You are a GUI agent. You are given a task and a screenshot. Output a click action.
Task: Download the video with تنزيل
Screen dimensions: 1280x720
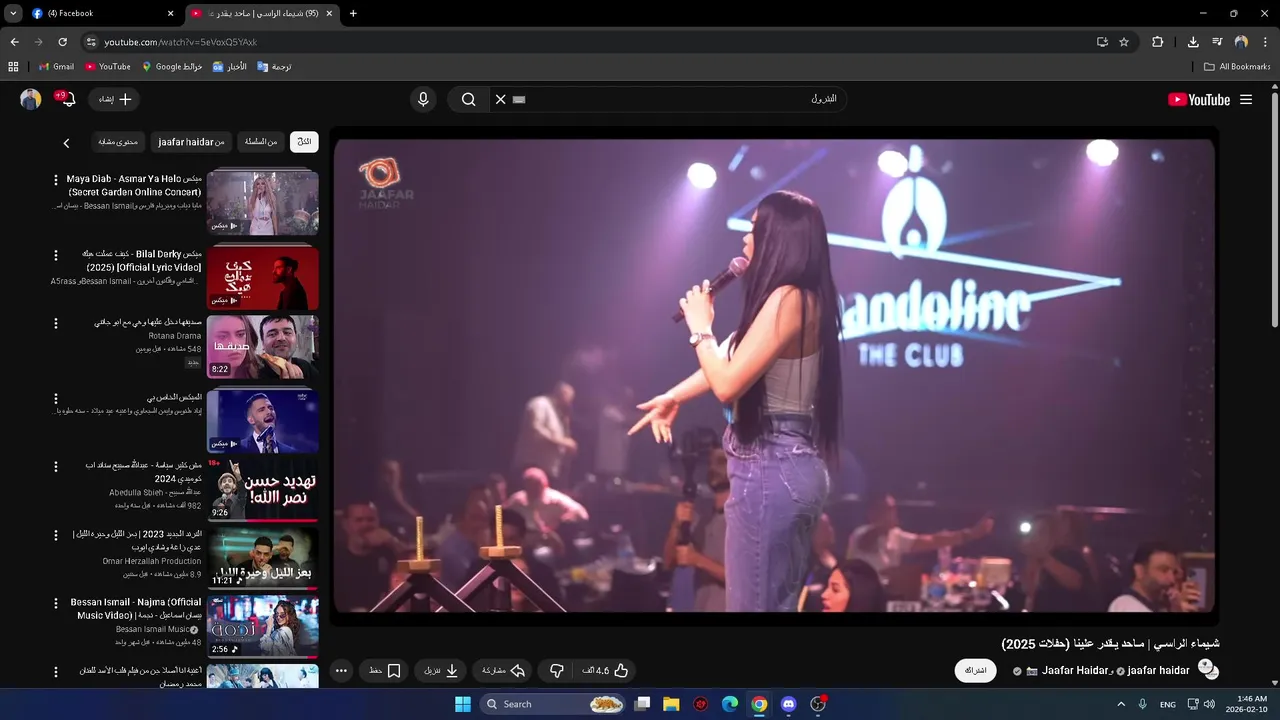[x=441, y=671]
